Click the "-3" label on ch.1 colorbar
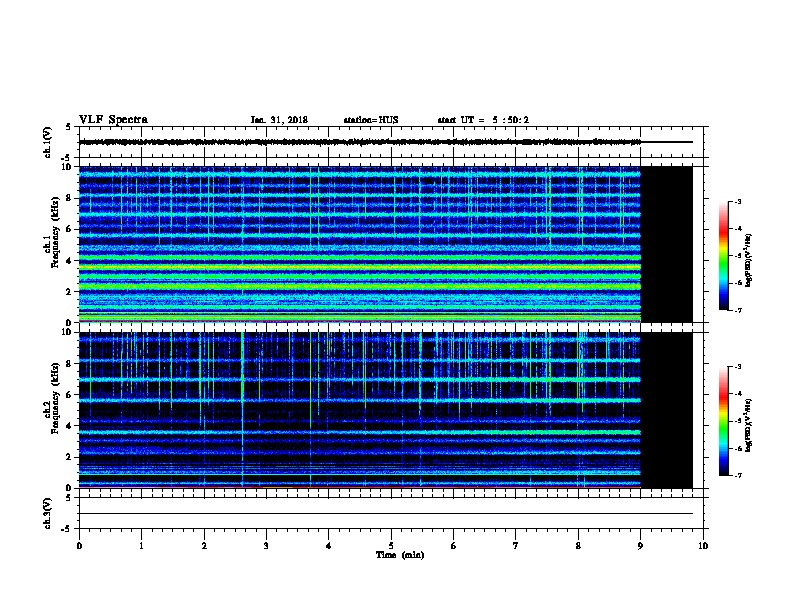The width and height of the screenshot is (792, 612). point(737,201)
